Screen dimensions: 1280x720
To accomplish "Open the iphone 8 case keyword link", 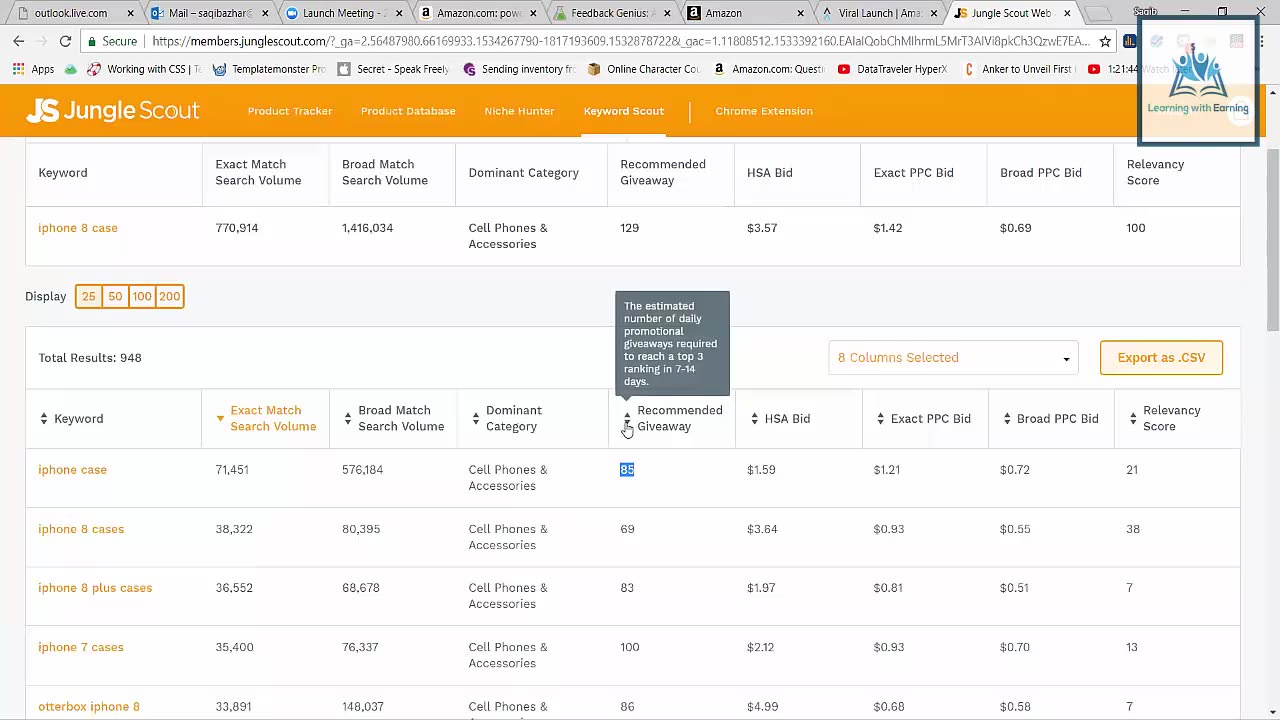I will click(78, 228).
